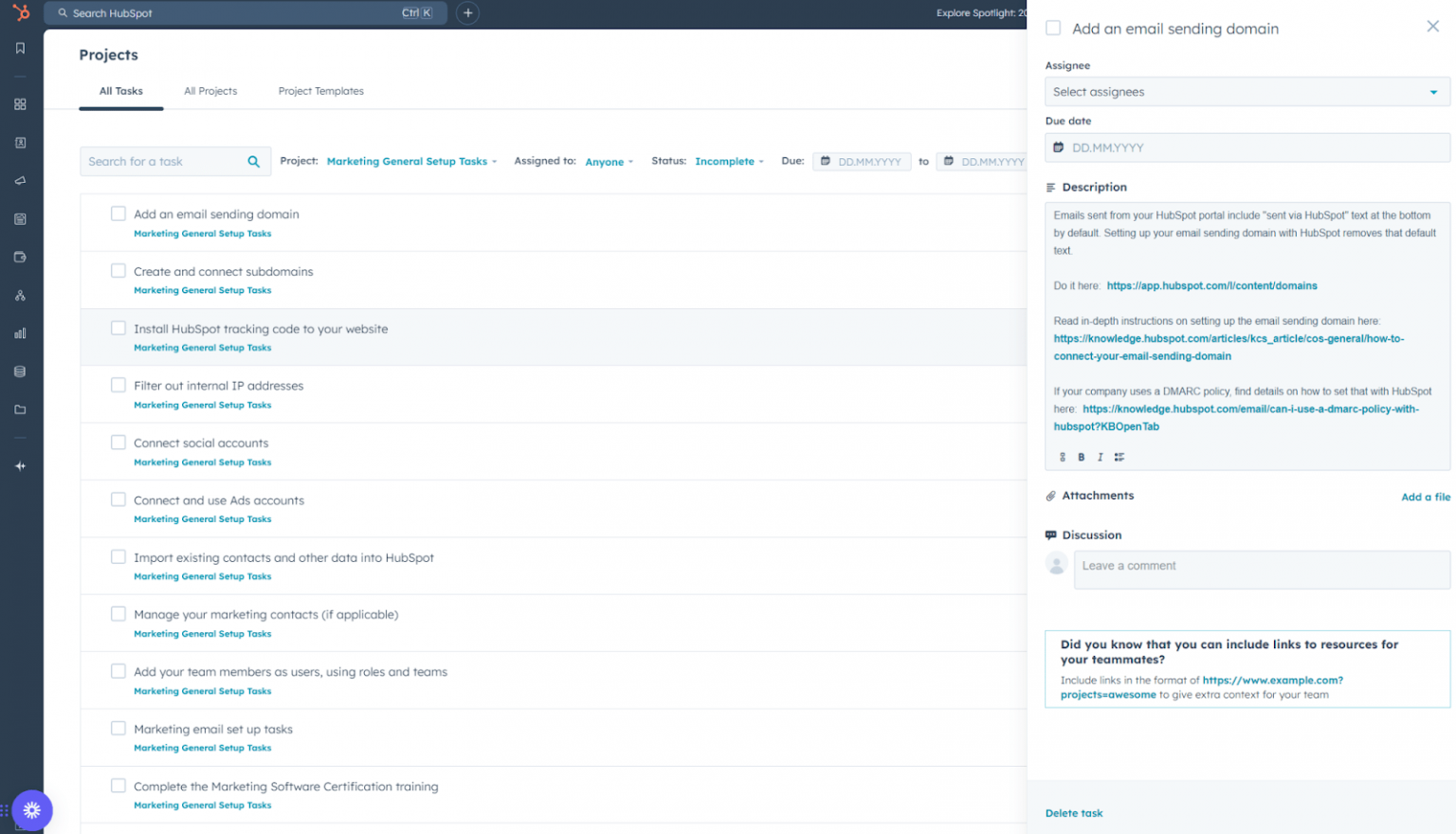Click the database icon in the sidebar
This screenshot has width=1456, height=834.
pyautogui.click(x=20, y=371)
